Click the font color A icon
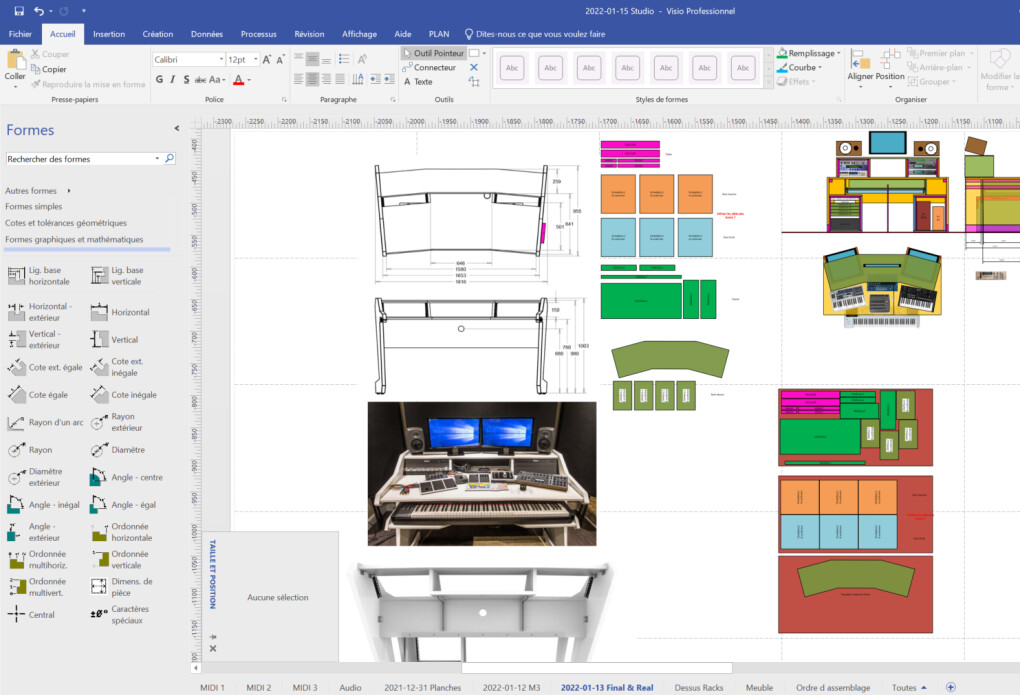Viewport: 1020px width, 695px height. (239, 79)
